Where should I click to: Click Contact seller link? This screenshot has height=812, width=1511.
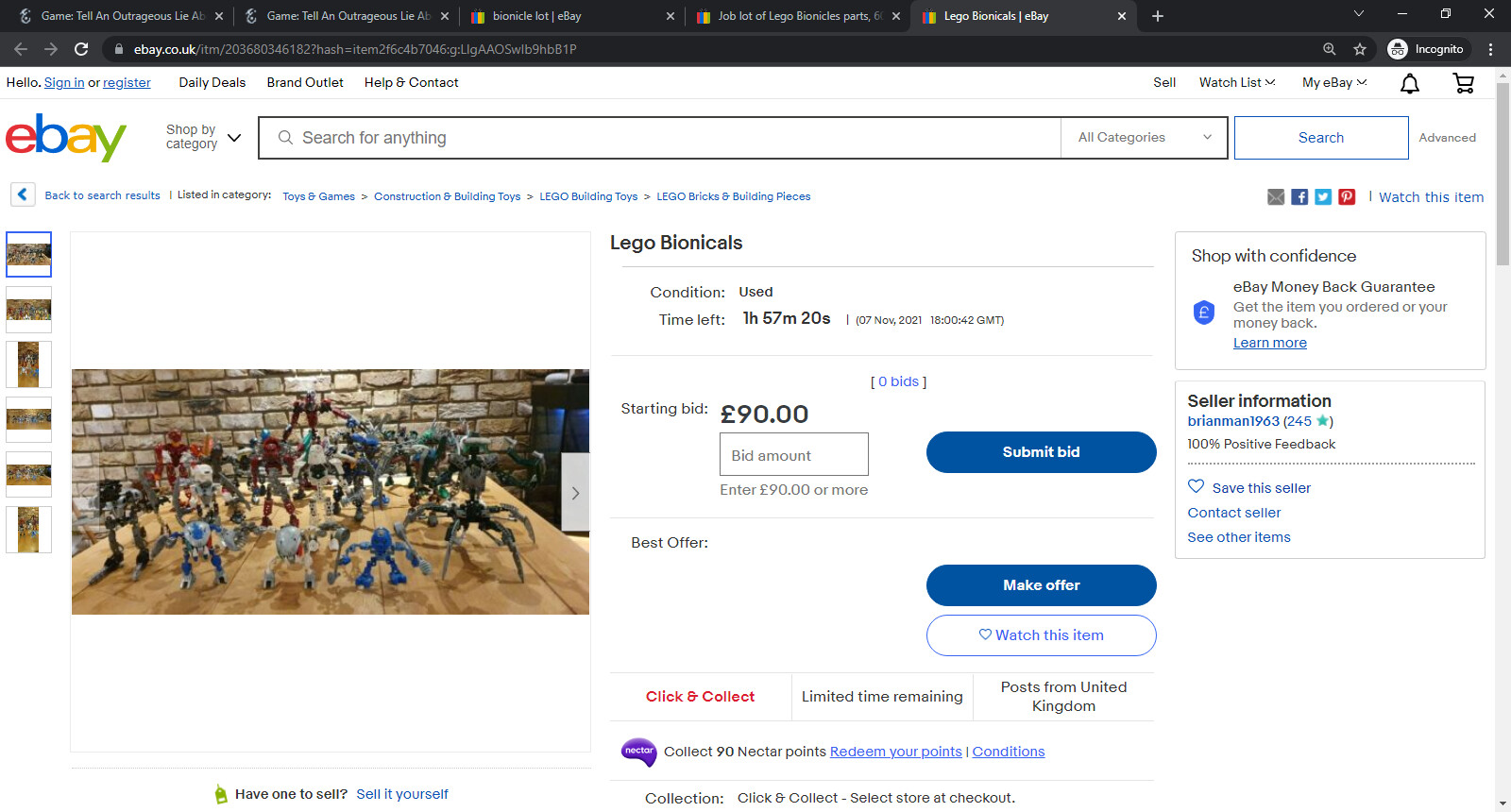pyautogui.click(x=1234, y=513)
